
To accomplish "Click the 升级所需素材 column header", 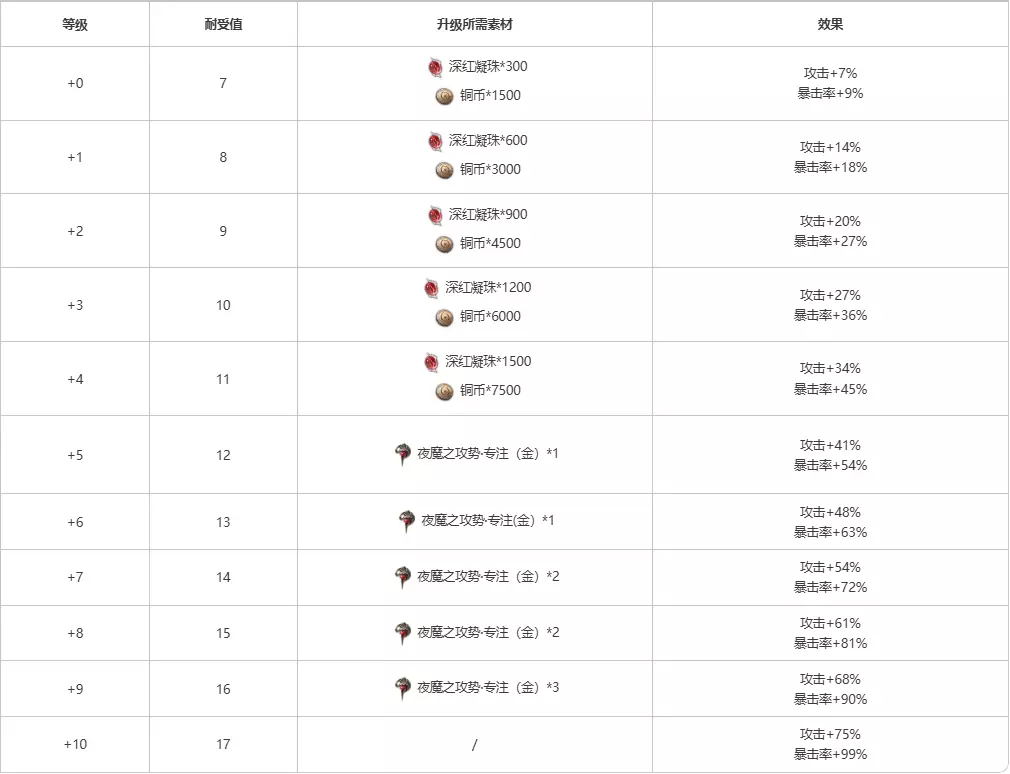I will (x=475, y=25).
